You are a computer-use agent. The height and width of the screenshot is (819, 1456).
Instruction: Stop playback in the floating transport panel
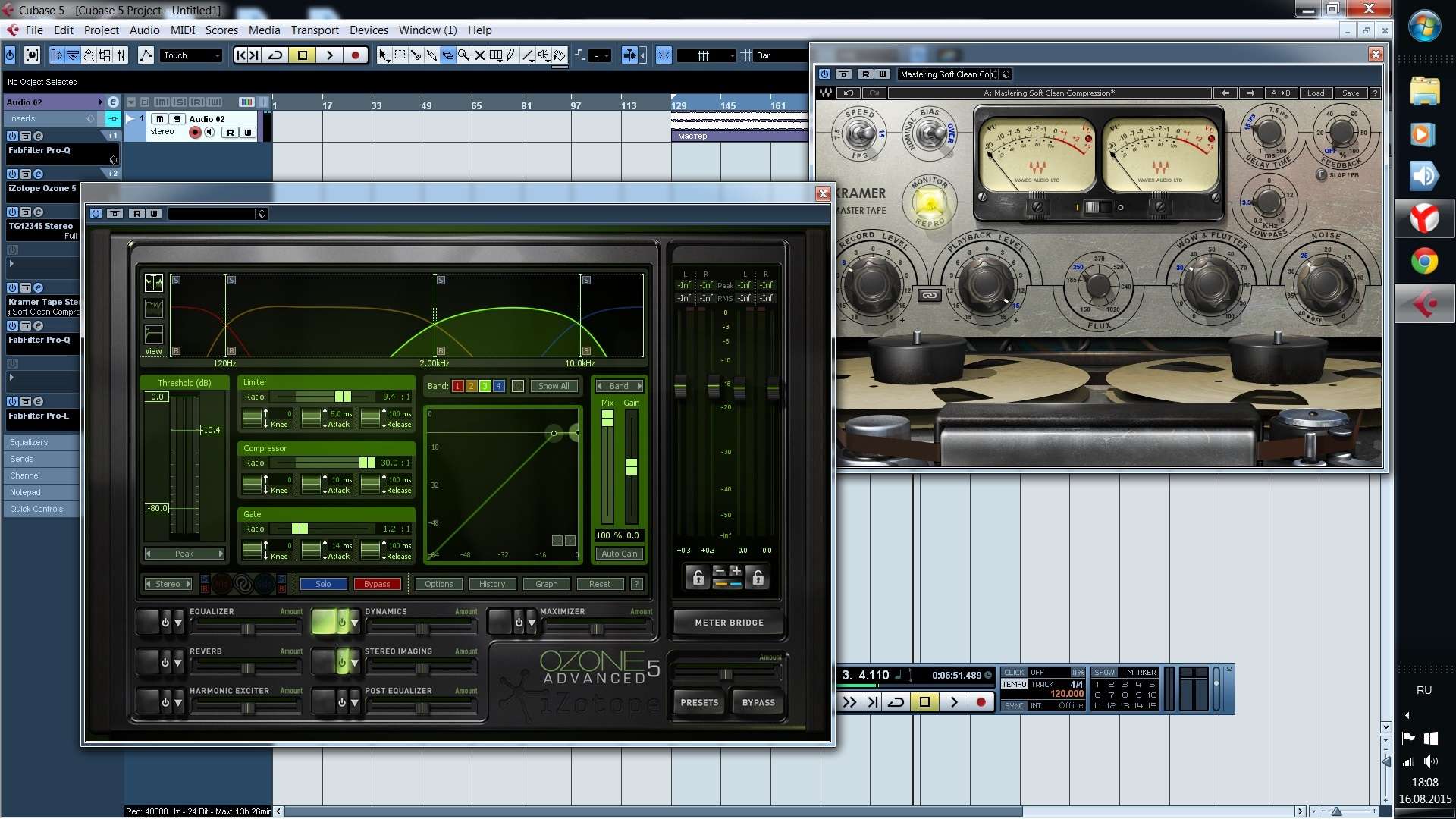click(924, 702)
